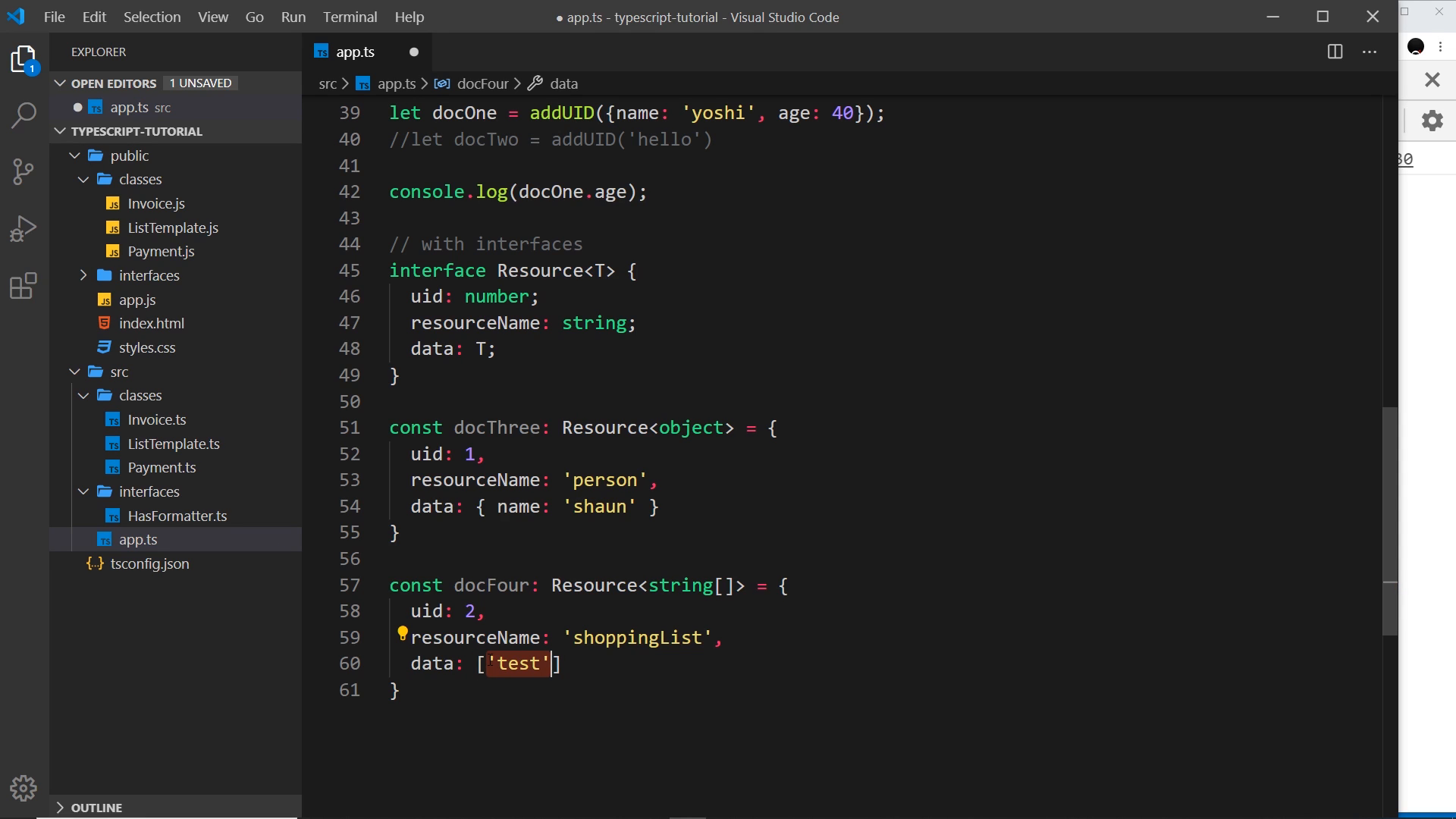Open Manage gear in activity bar
The width and height of the screenshot is (1456, 819).
click(x=24, y=789)
